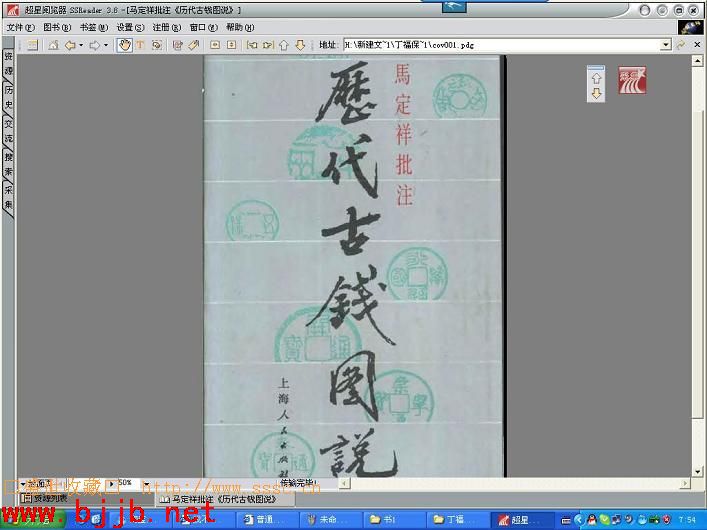Click the yellow down arrow next page

click(300, 45)
